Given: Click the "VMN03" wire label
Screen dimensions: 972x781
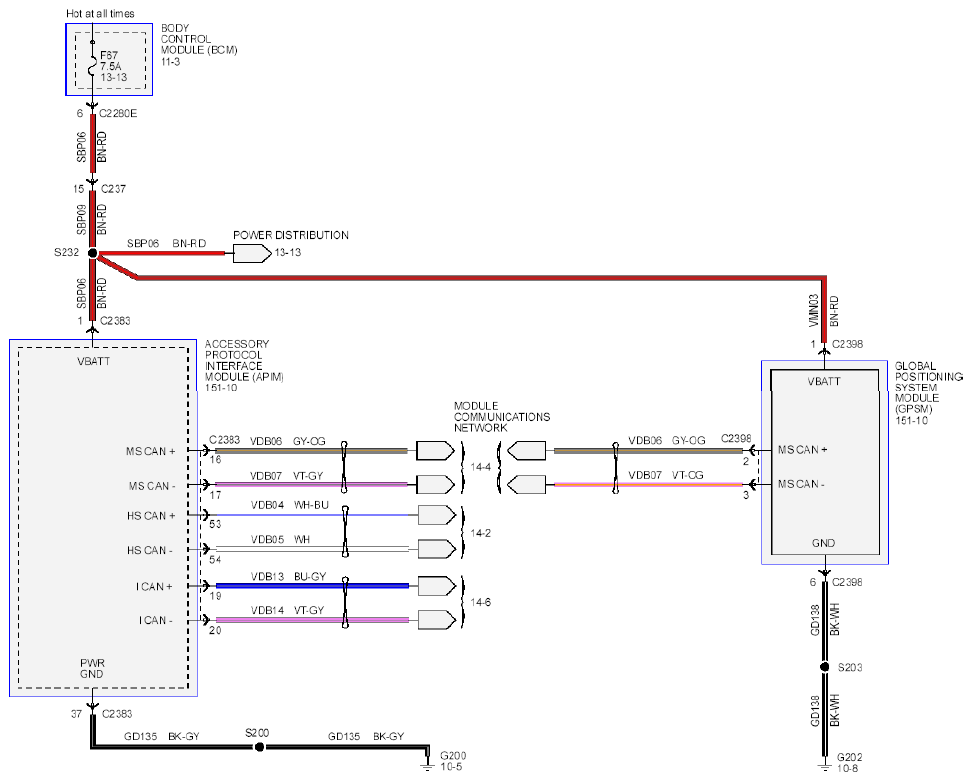Looking at the screenshot, I should (x=814, y=311).
